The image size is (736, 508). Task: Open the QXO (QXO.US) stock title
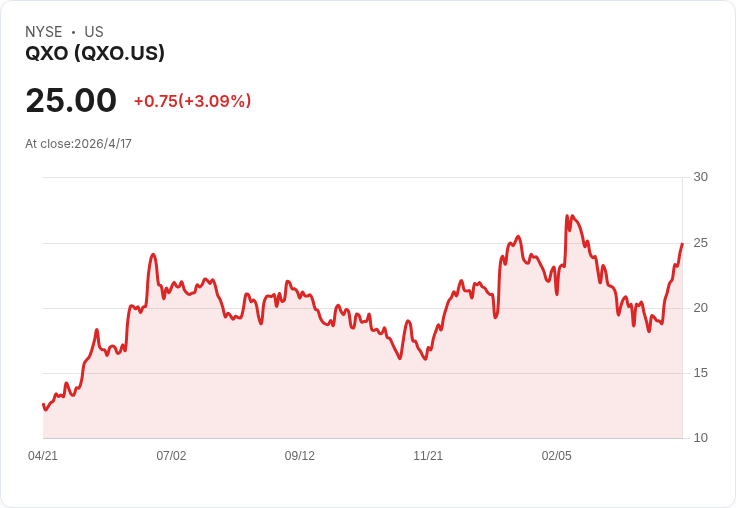95,53
